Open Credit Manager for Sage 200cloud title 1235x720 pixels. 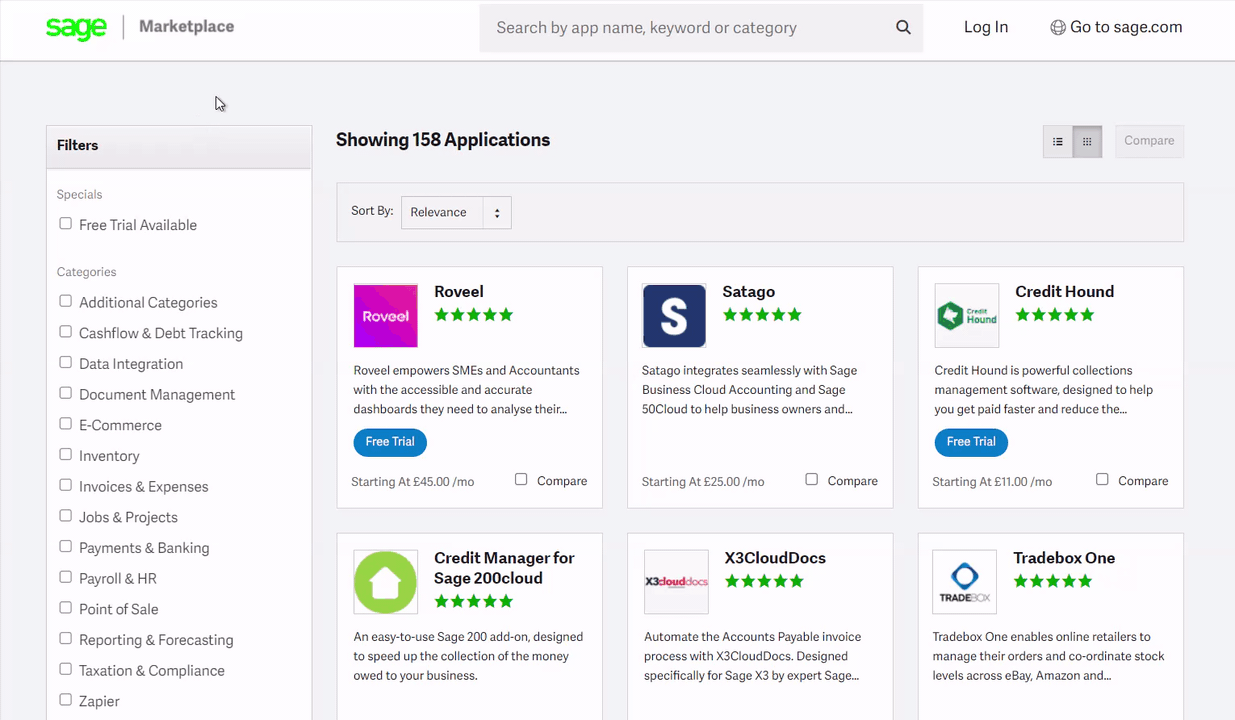[x=504, y=568]
